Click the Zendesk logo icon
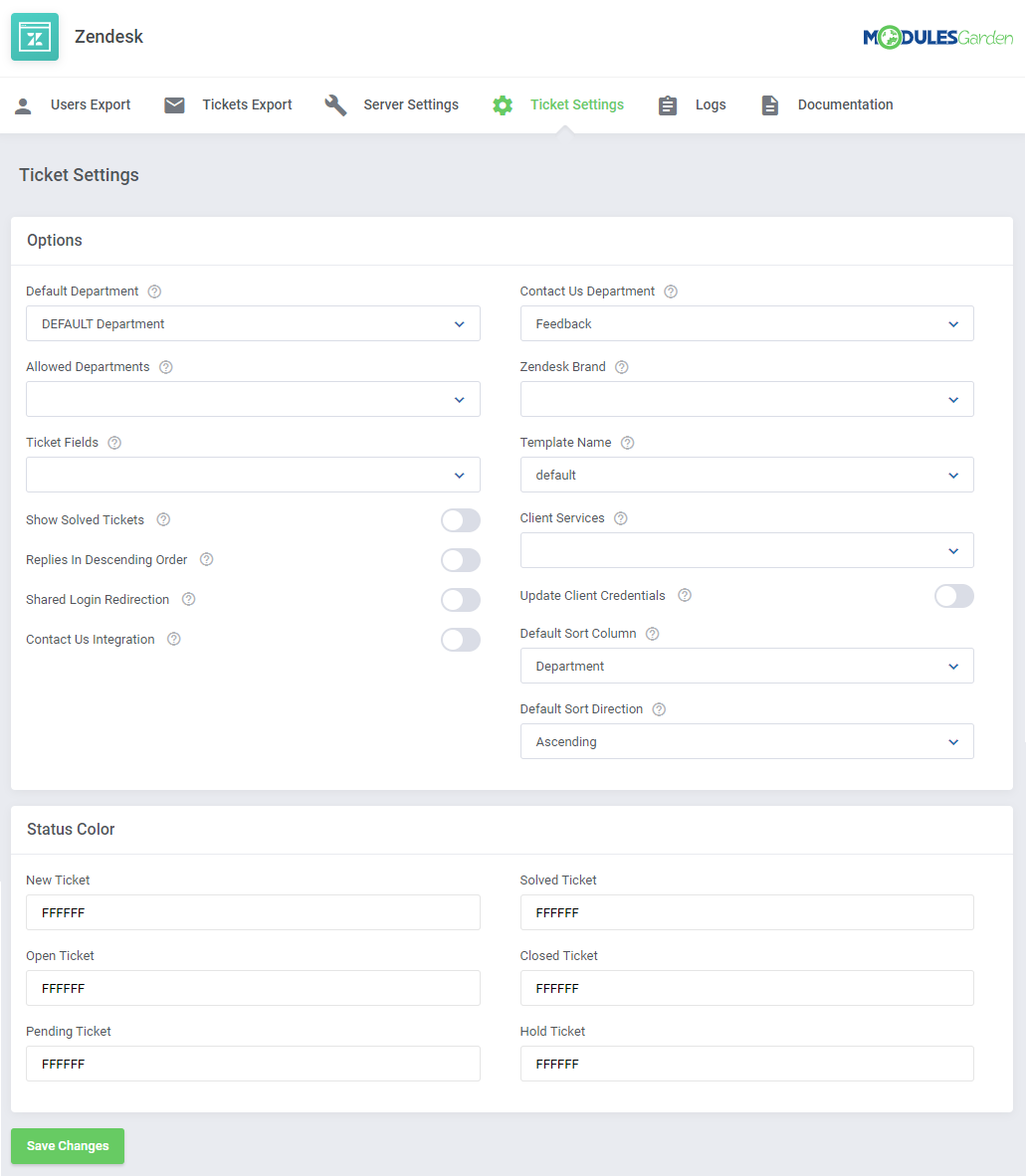 pos(35,37)
